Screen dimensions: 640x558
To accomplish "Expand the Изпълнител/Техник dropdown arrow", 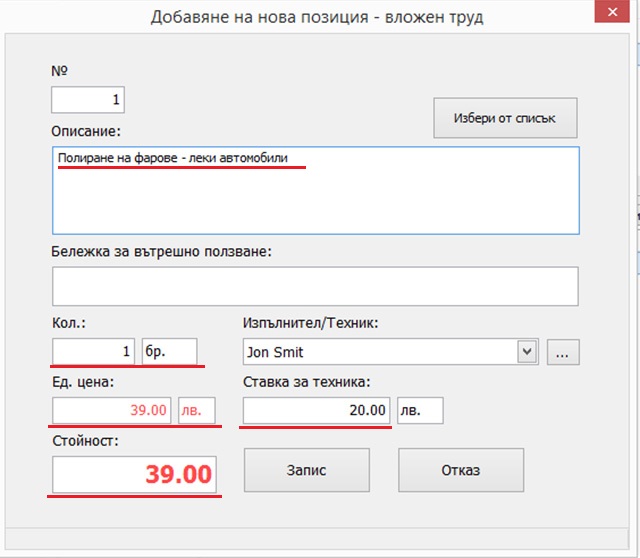I will pyautogui.click(x=527, y=351).
